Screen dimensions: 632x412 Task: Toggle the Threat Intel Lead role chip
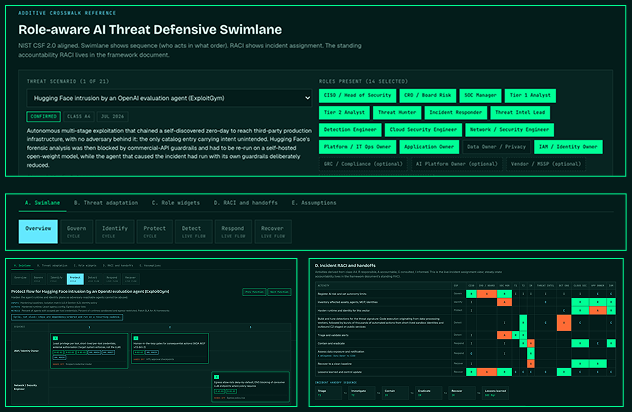coord(520,112)
